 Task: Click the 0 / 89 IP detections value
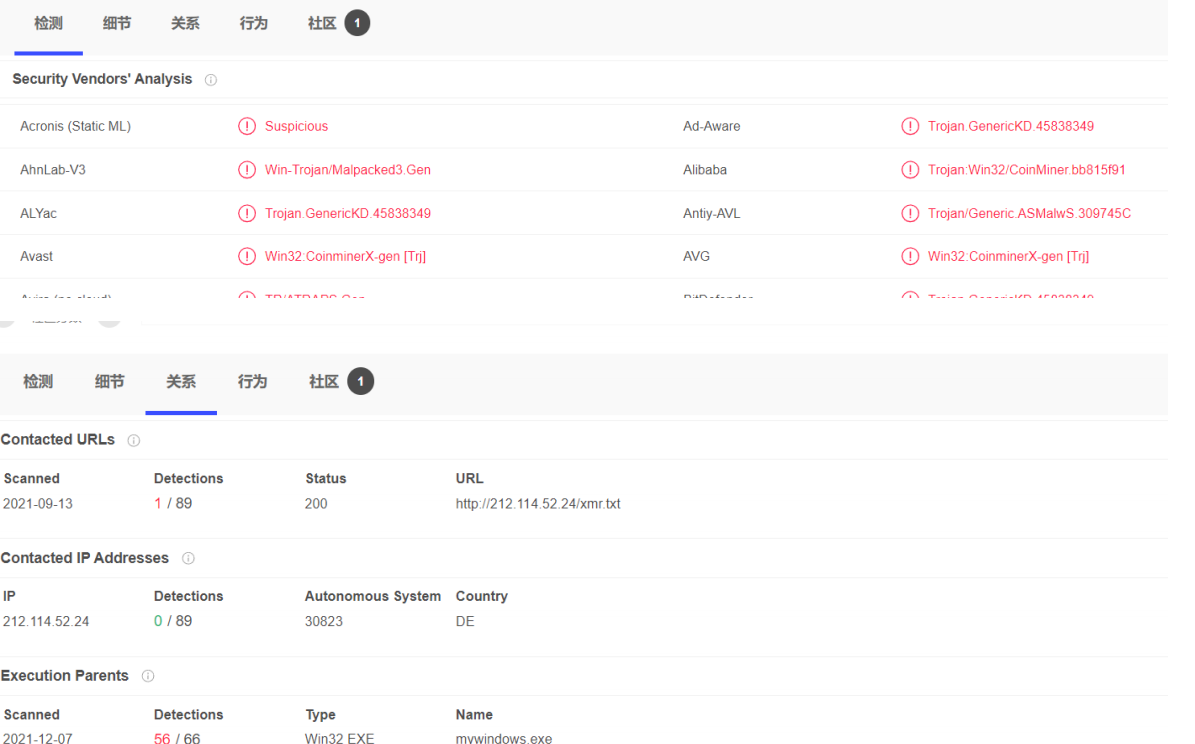coord(173,621)
